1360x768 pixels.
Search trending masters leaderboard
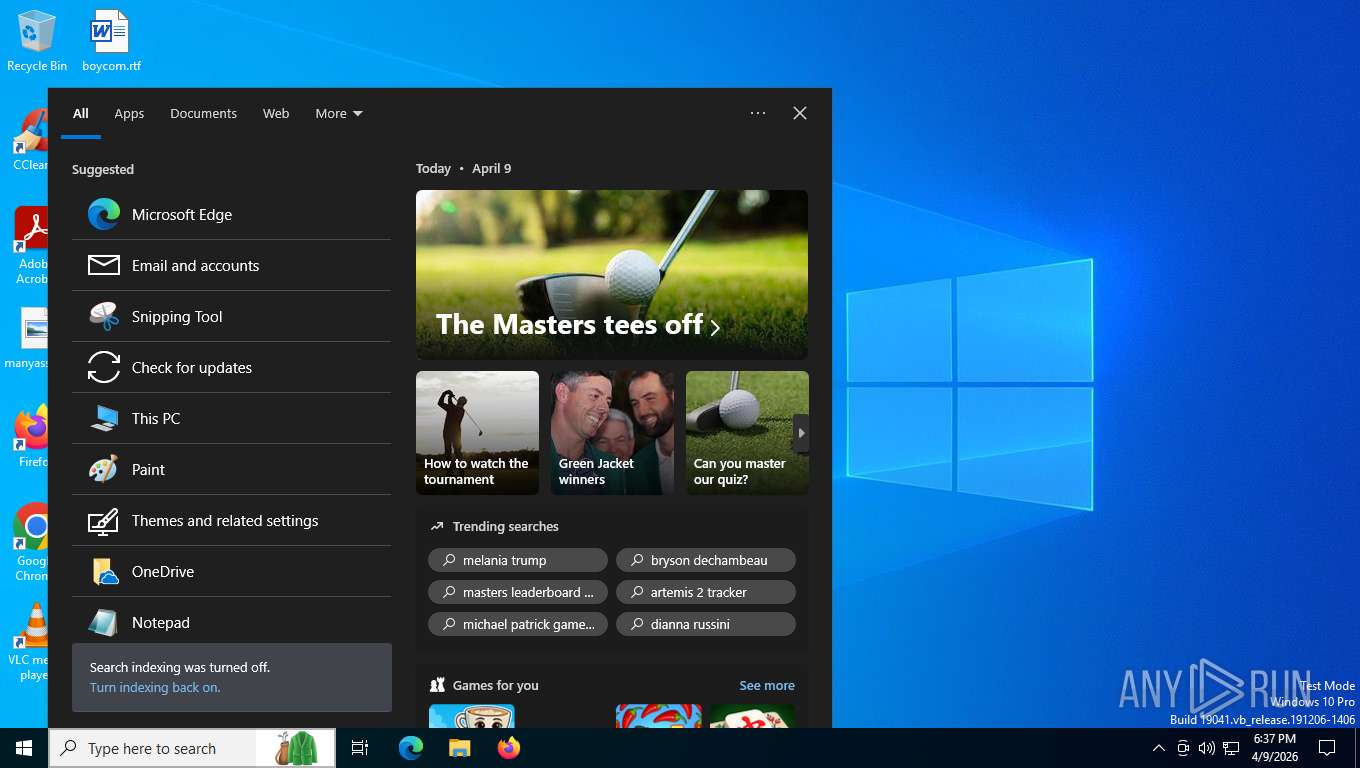(518, 592)
